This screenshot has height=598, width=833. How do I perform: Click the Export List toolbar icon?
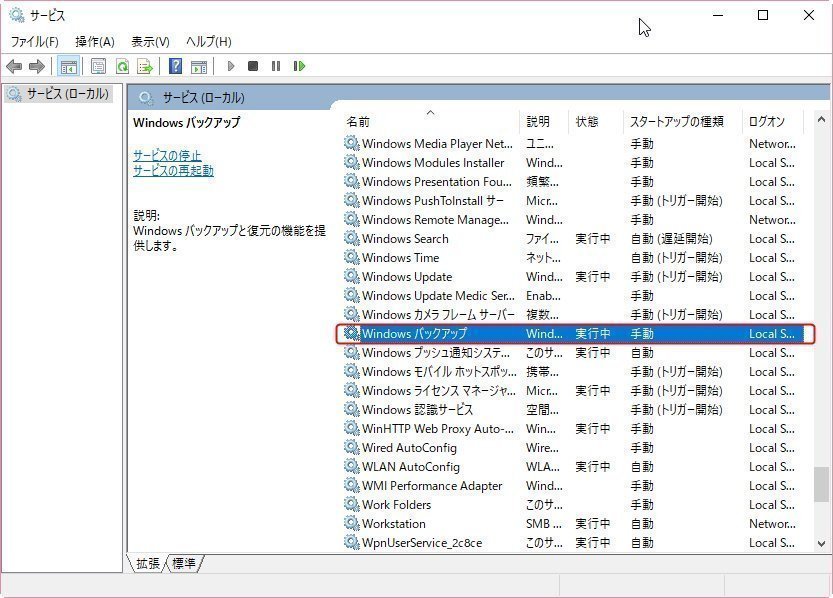click(145, 66)
